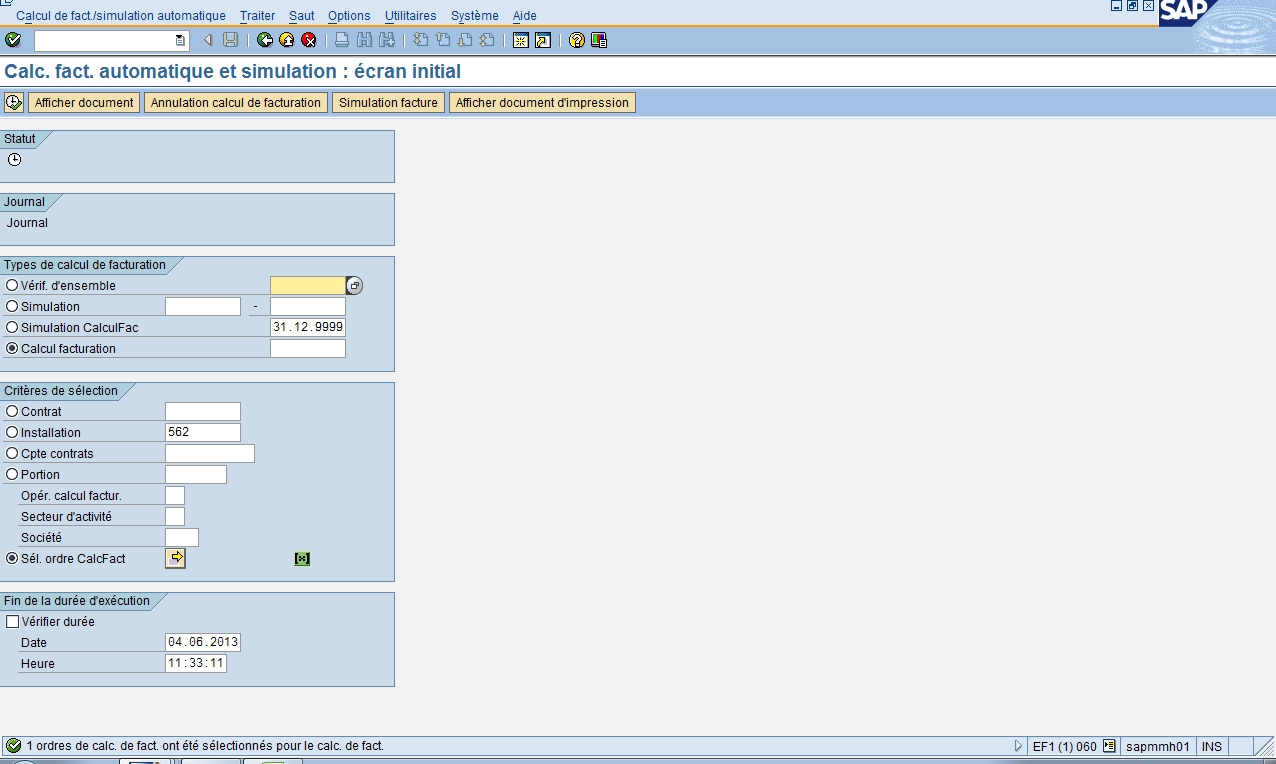Viewport: 1276px width, 764px height.
Task: Open the Système menu
Action: tap(475, 16)
